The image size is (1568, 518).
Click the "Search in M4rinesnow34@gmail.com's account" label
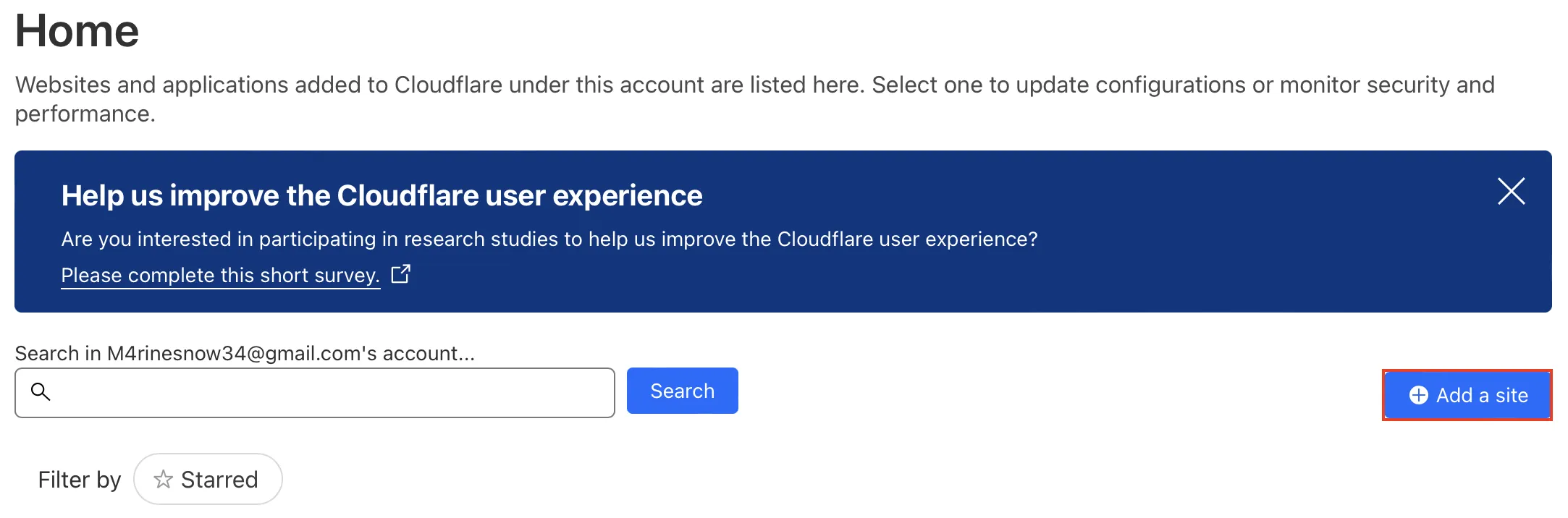pos(245,353)
